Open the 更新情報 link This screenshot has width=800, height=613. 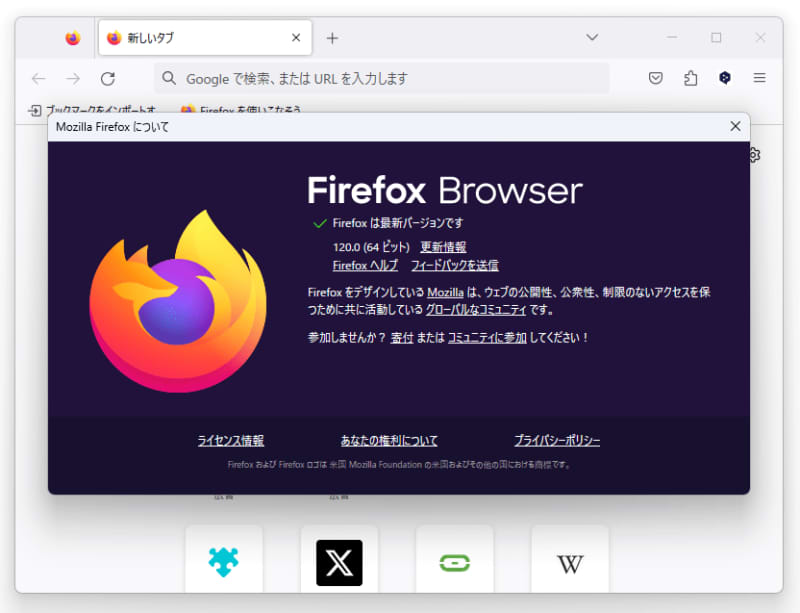(x=443, y=247)
